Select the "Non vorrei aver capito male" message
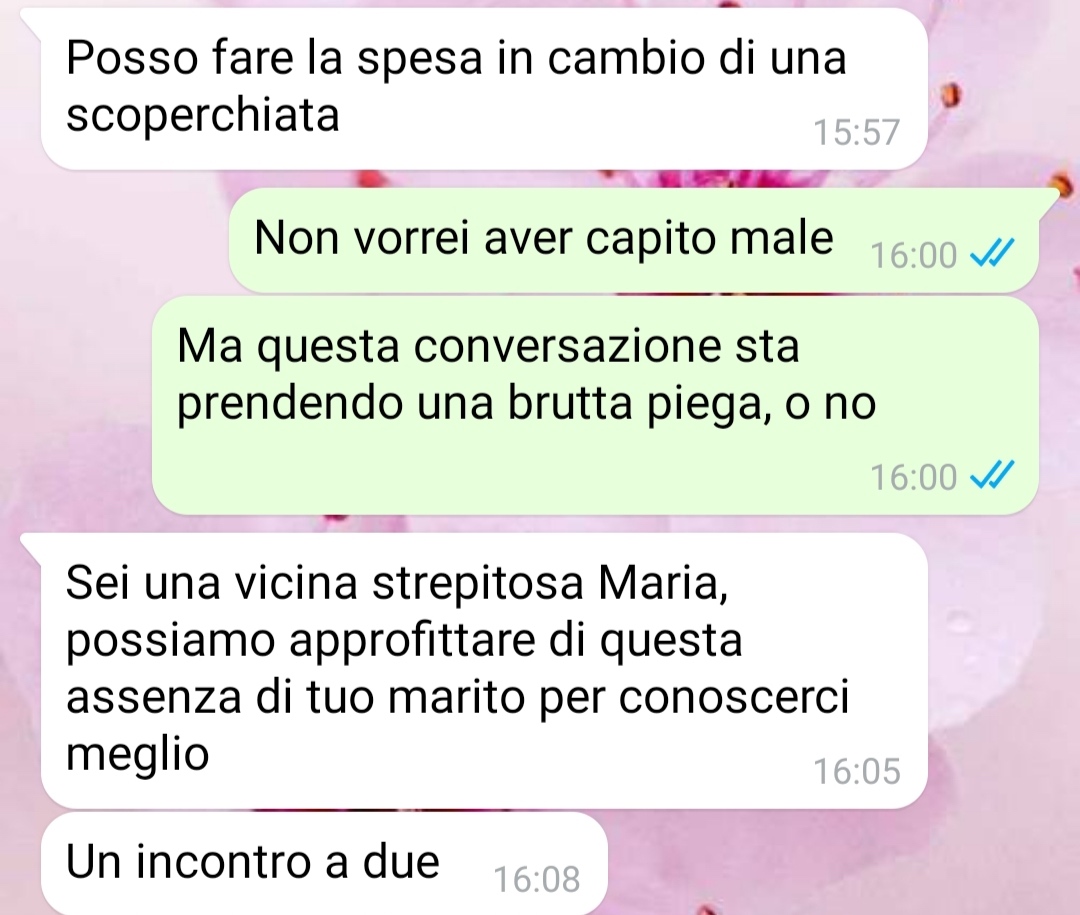This screenshot has width=1080, height=915. (634, 240)
